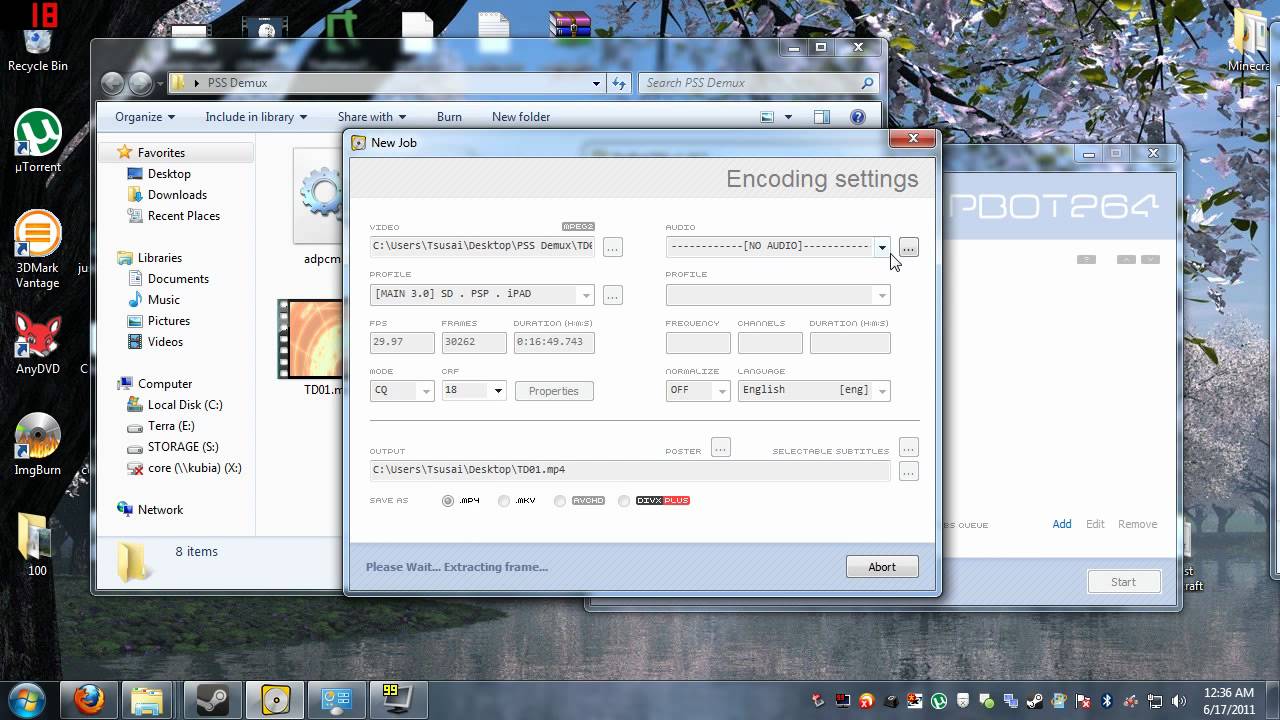Select the folder named 100 on the desktop
Screen dimensions: 1280x720
[x=37, y=544]
